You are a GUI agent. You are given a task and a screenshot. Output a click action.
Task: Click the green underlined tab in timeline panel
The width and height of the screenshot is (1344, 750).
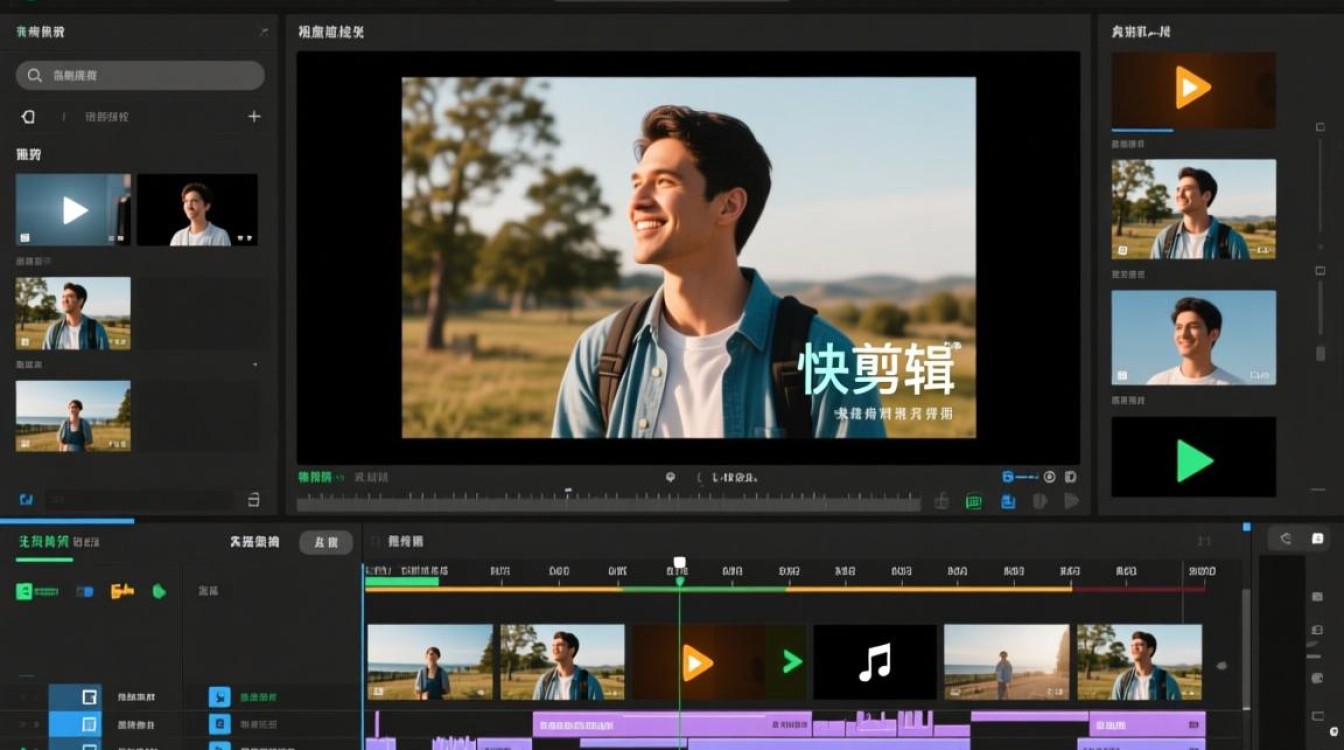(x=44, y=542)
